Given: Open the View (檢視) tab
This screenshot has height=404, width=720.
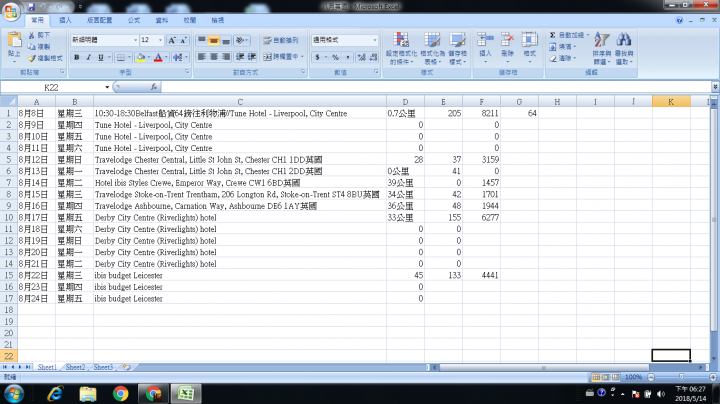Looking at the screenshot, I should (218, 20).
